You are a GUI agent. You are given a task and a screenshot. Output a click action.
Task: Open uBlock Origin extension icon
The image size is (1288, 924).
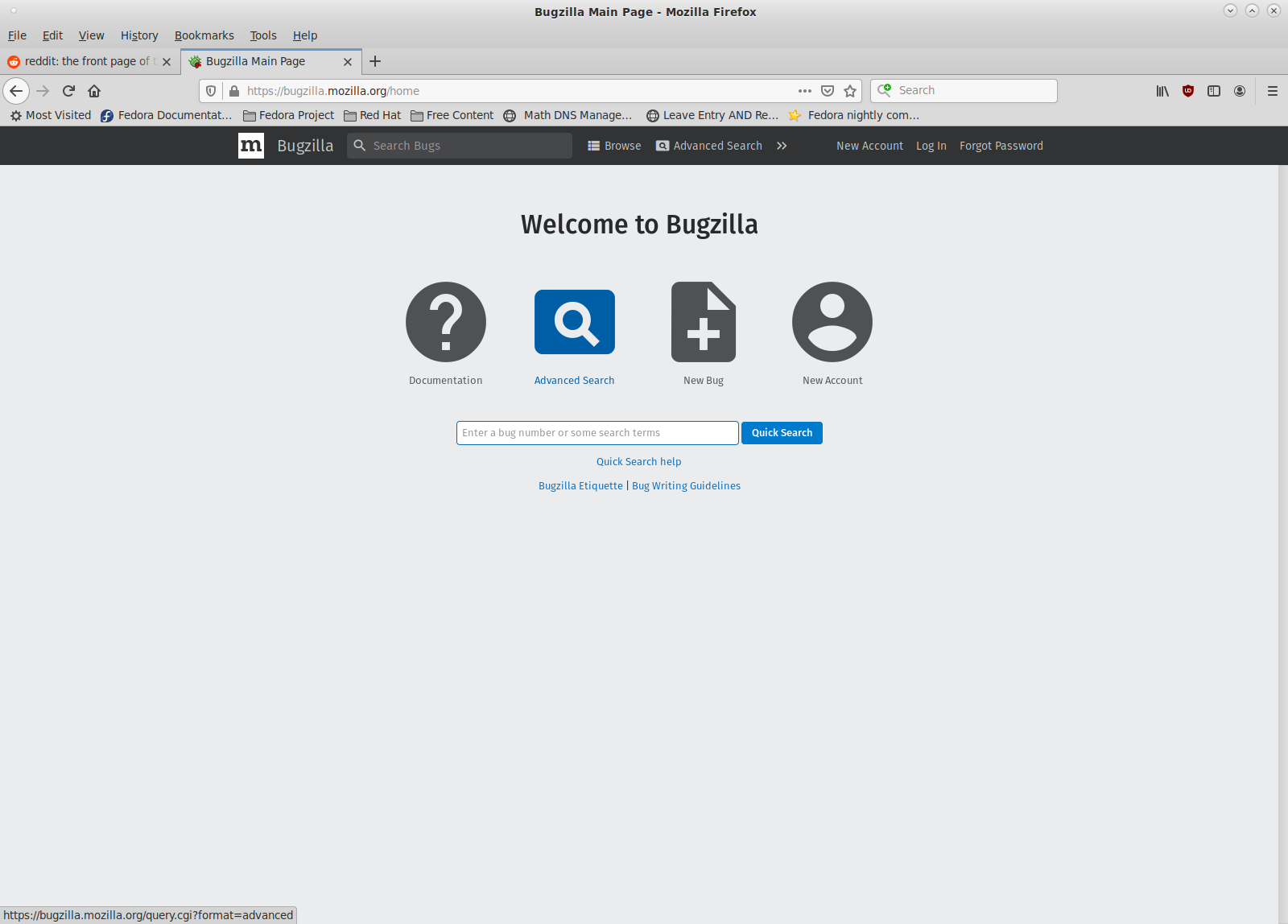(x=1188, y=91)
